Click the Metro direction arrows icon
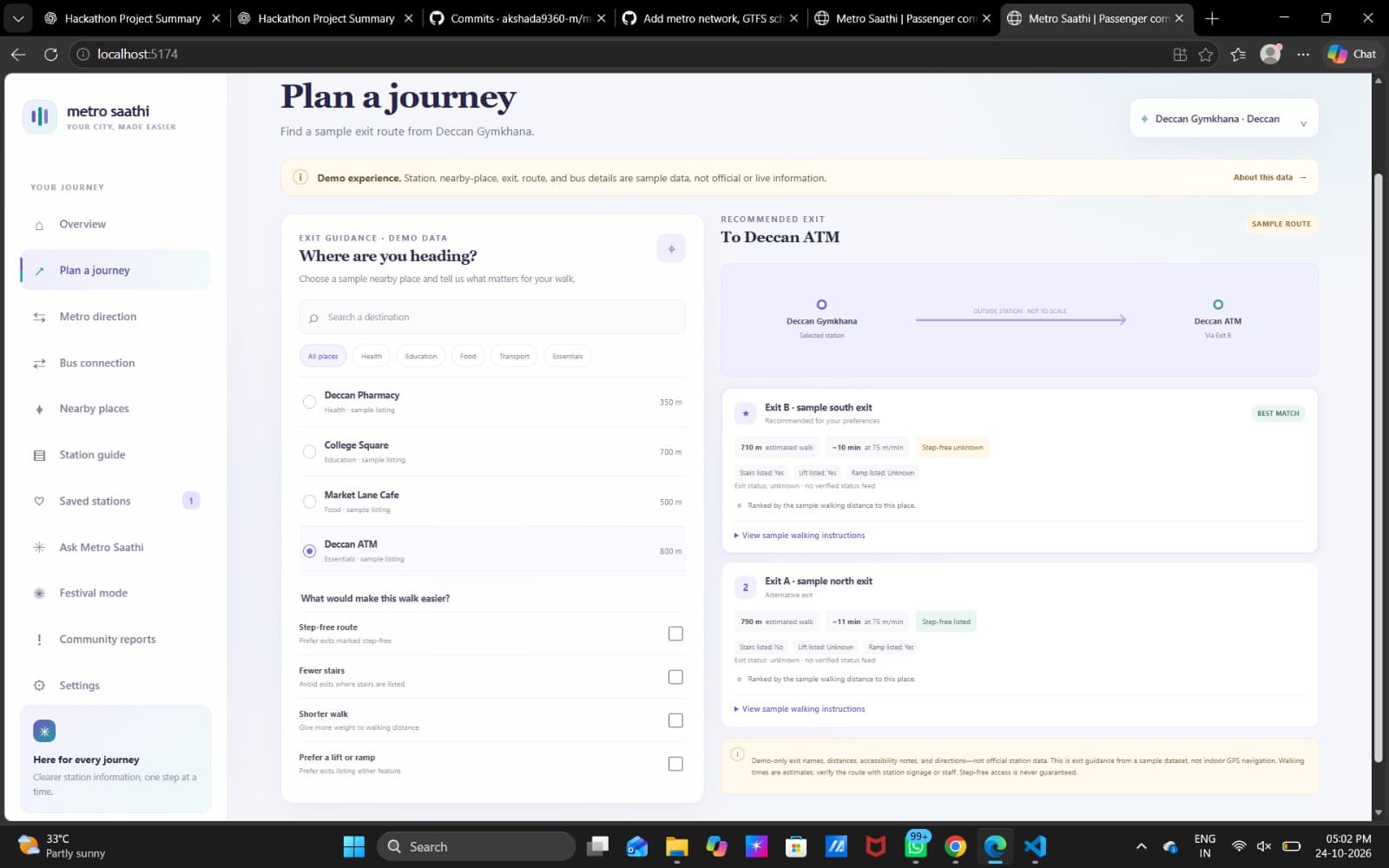 39,317
